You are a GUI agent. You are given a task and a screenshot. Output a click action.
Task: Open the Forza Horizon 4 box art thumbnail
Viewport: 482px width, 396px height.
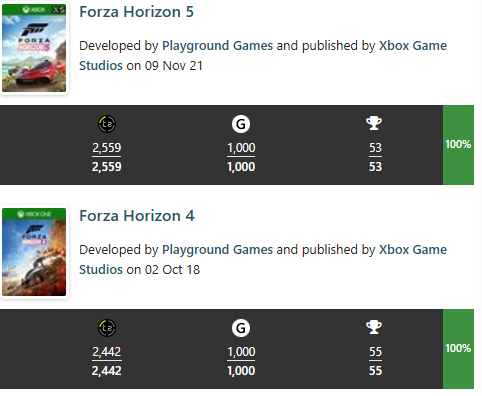[34, 252]
